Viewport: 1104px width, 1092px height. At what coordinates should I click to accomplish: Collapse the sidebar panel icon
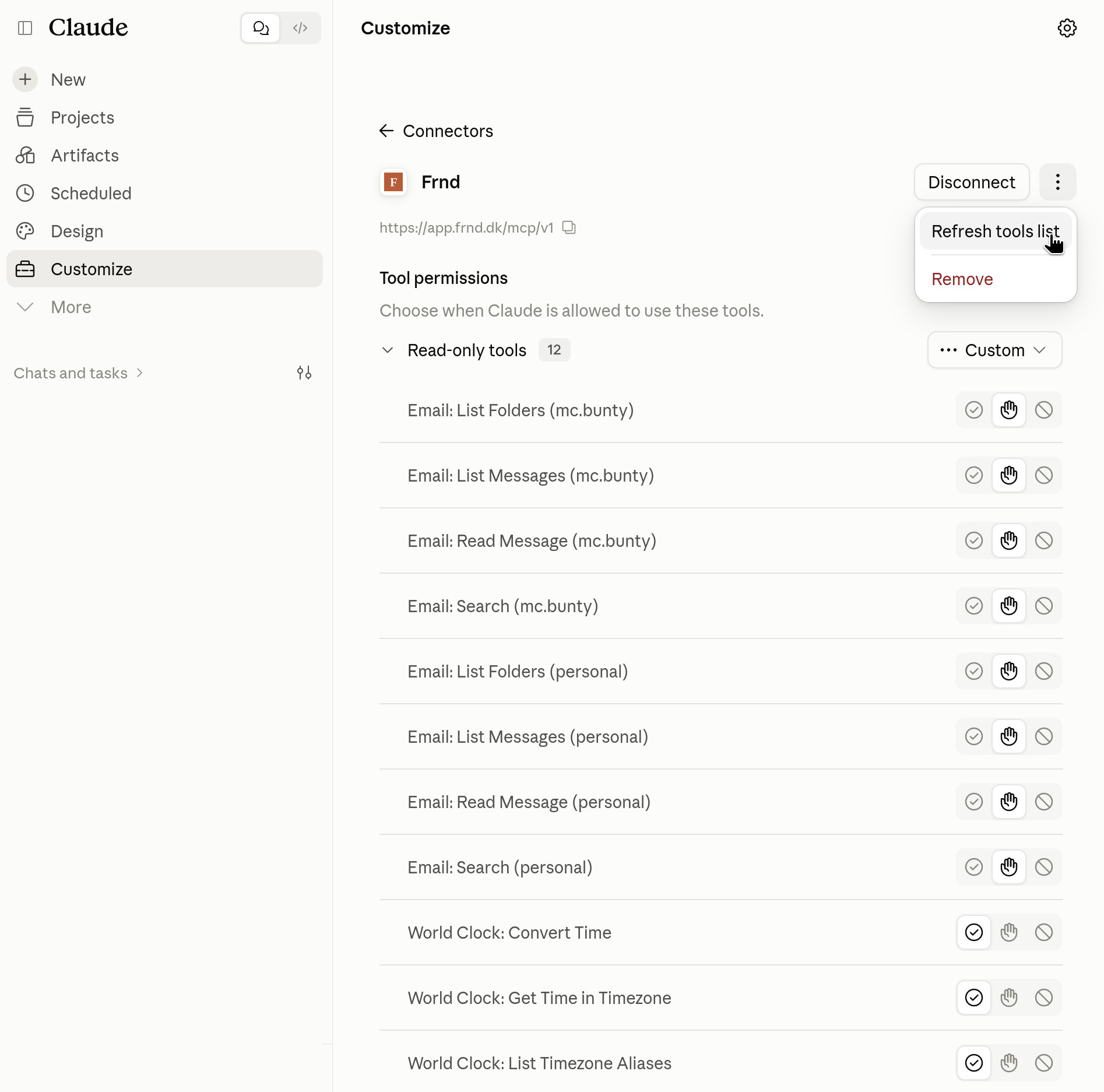click(25, 28)
